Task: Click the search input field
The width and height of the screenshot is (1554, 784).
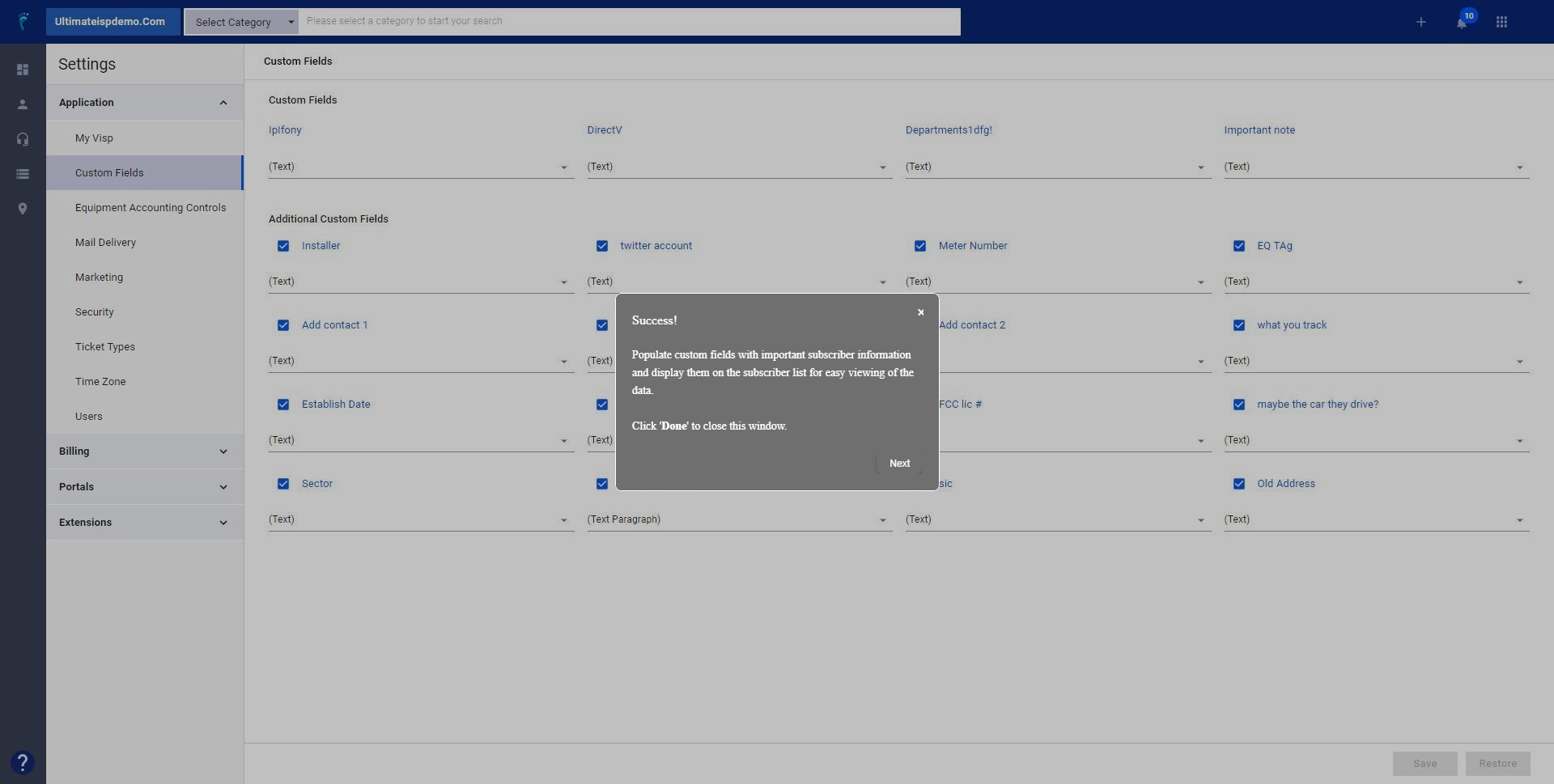Action: click(629, 22)
